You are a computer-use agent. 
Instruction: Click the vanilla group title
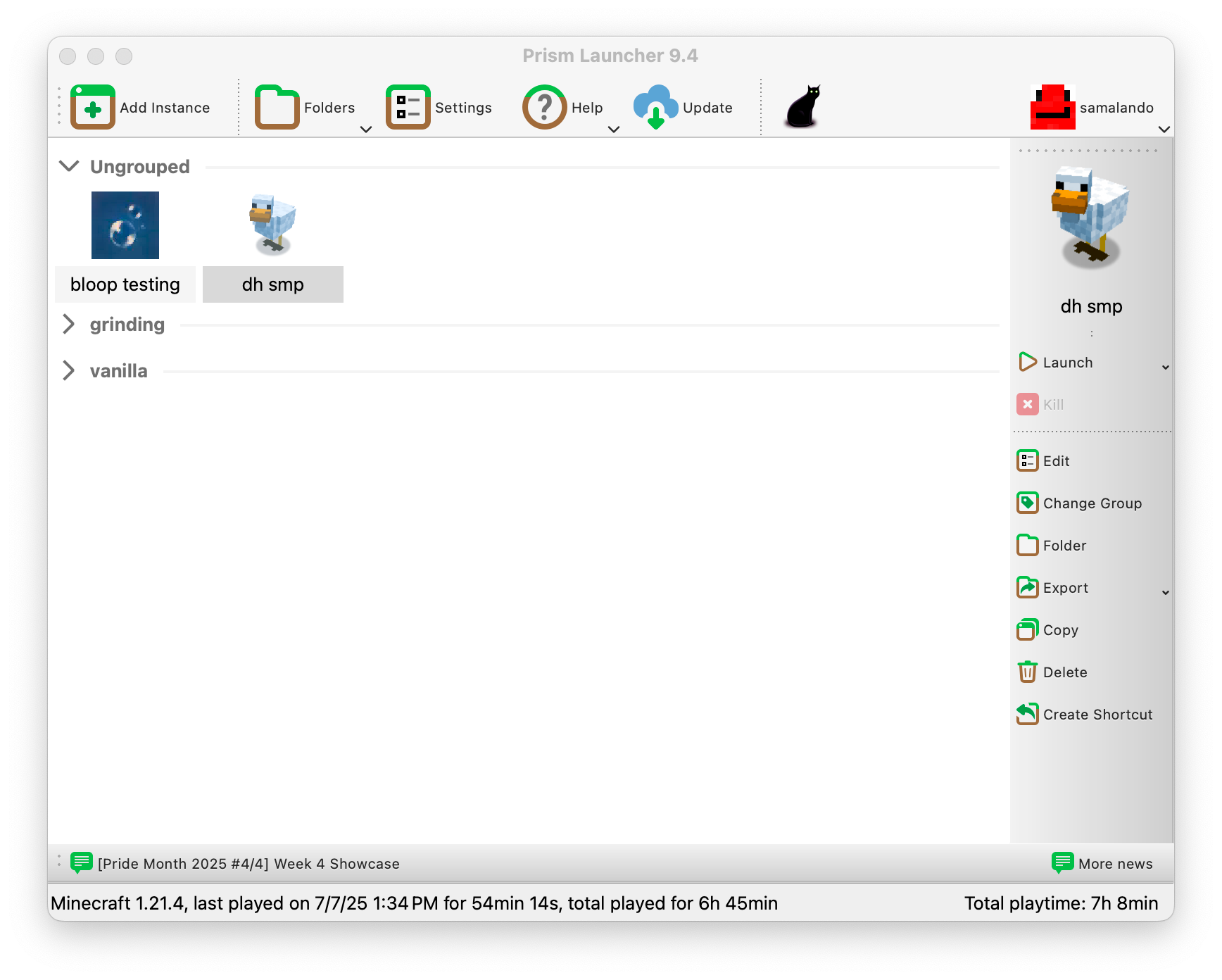[x=119, y=371]
